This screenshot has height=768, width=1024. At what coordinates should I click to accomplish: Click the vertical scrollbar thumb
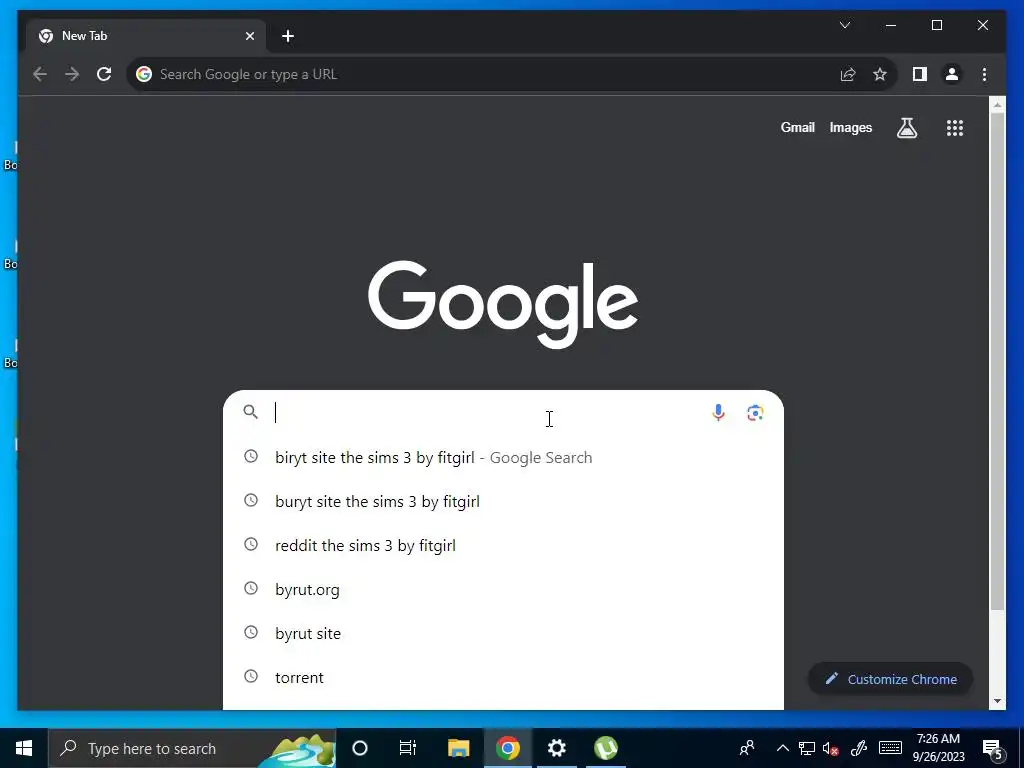point(997,361)
